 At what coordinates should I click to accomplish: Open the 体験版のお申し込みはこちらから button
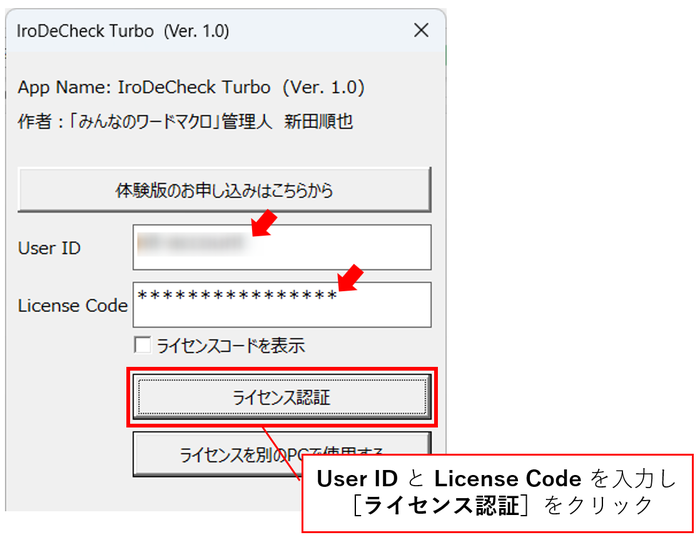point(224,190)
